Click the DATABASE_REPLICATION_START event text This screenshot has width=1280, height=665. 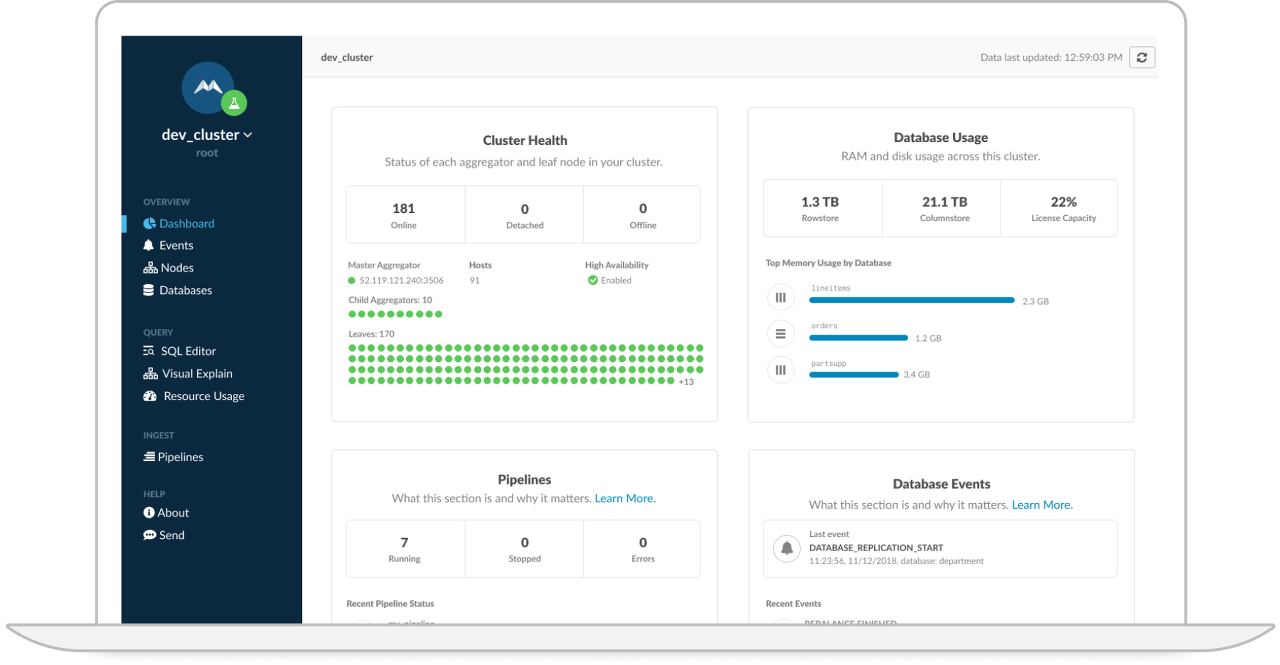[x=876, y=548]
